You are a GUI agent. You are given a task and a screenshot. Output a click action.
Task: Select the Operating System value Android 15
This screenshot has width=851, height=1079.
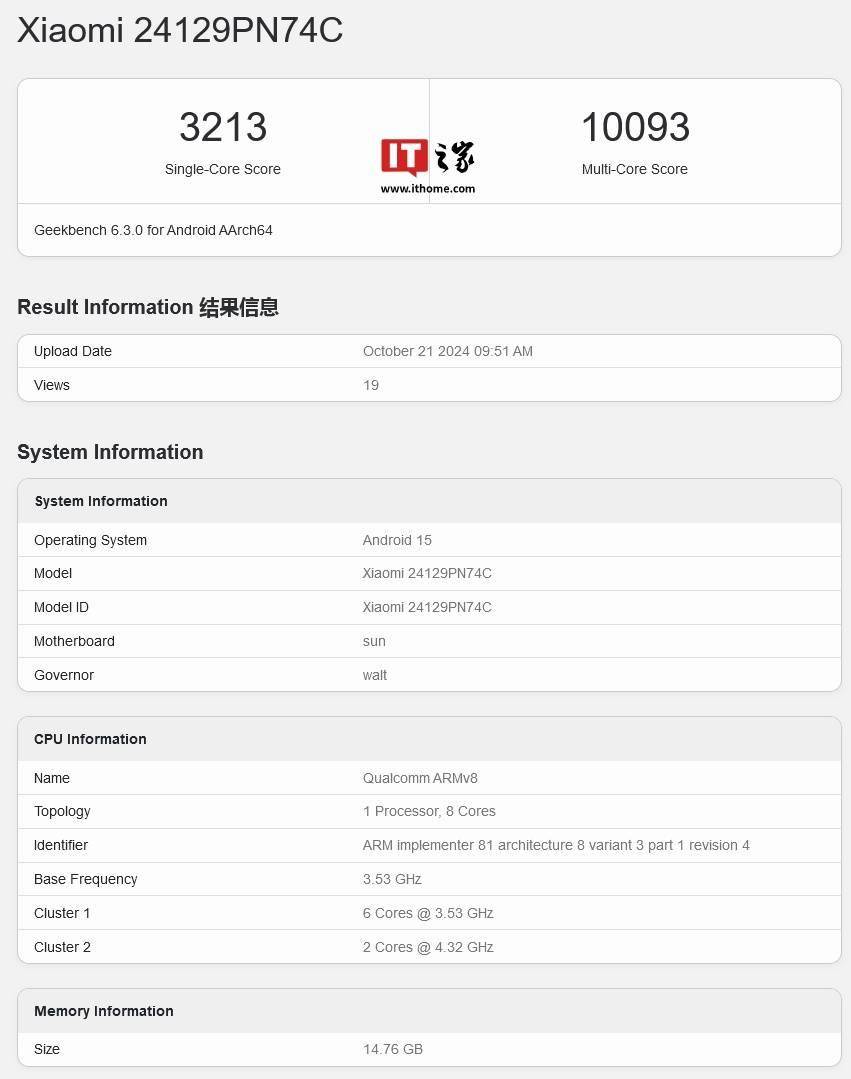[397, 540]
